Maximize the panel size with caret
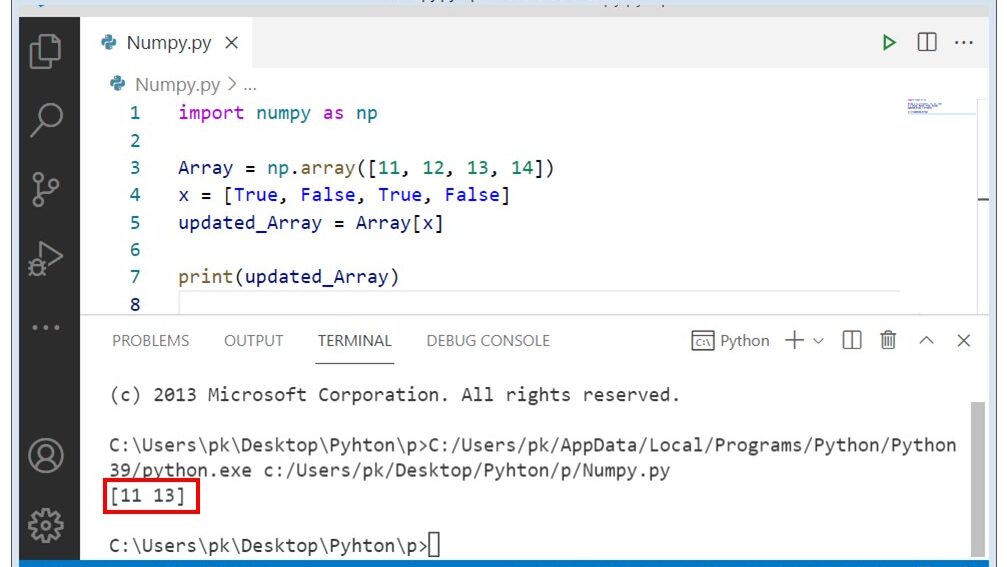The width and height of the screenshot is (1007, 567). (926, 341)
